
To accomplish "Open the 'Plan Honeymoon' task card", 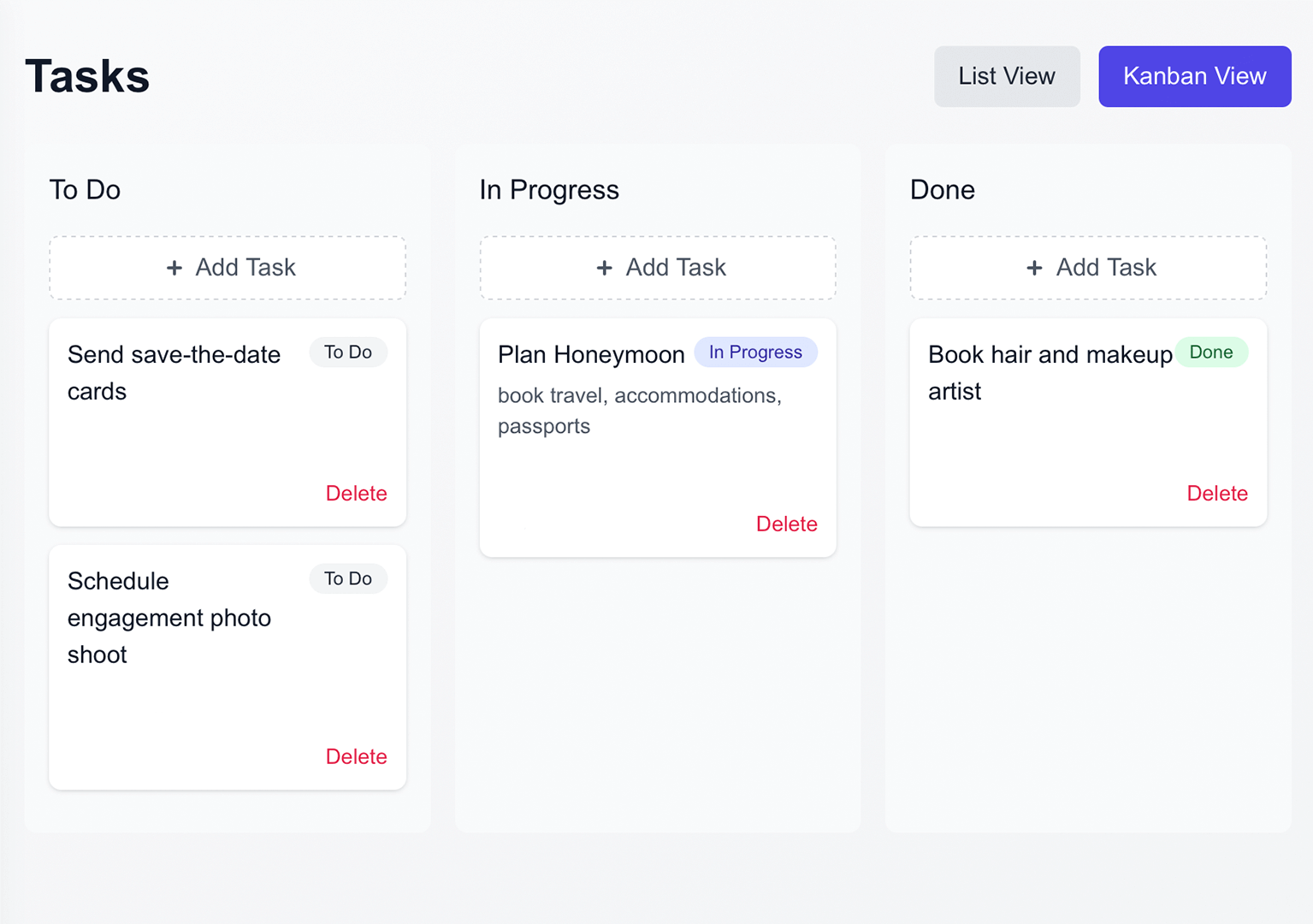I will tap(590, 353).
